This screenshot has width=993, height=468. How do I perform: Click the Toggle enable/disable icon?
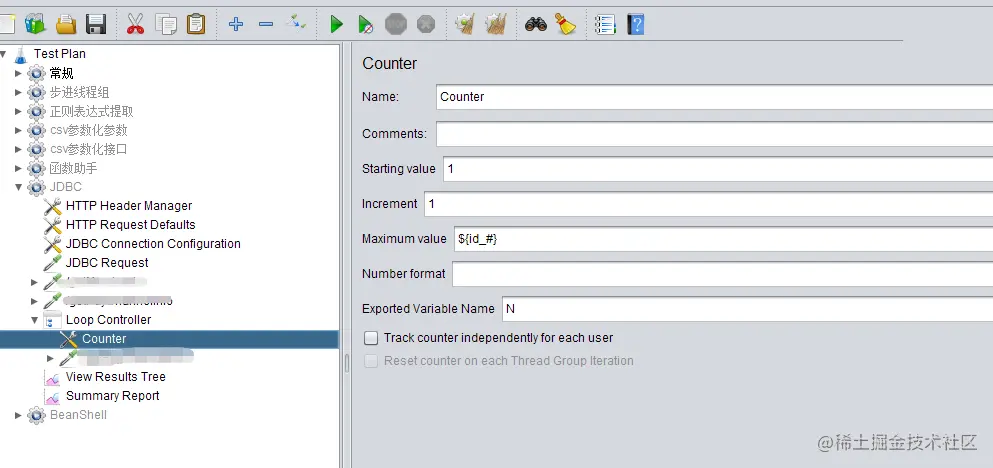[296, 23]
